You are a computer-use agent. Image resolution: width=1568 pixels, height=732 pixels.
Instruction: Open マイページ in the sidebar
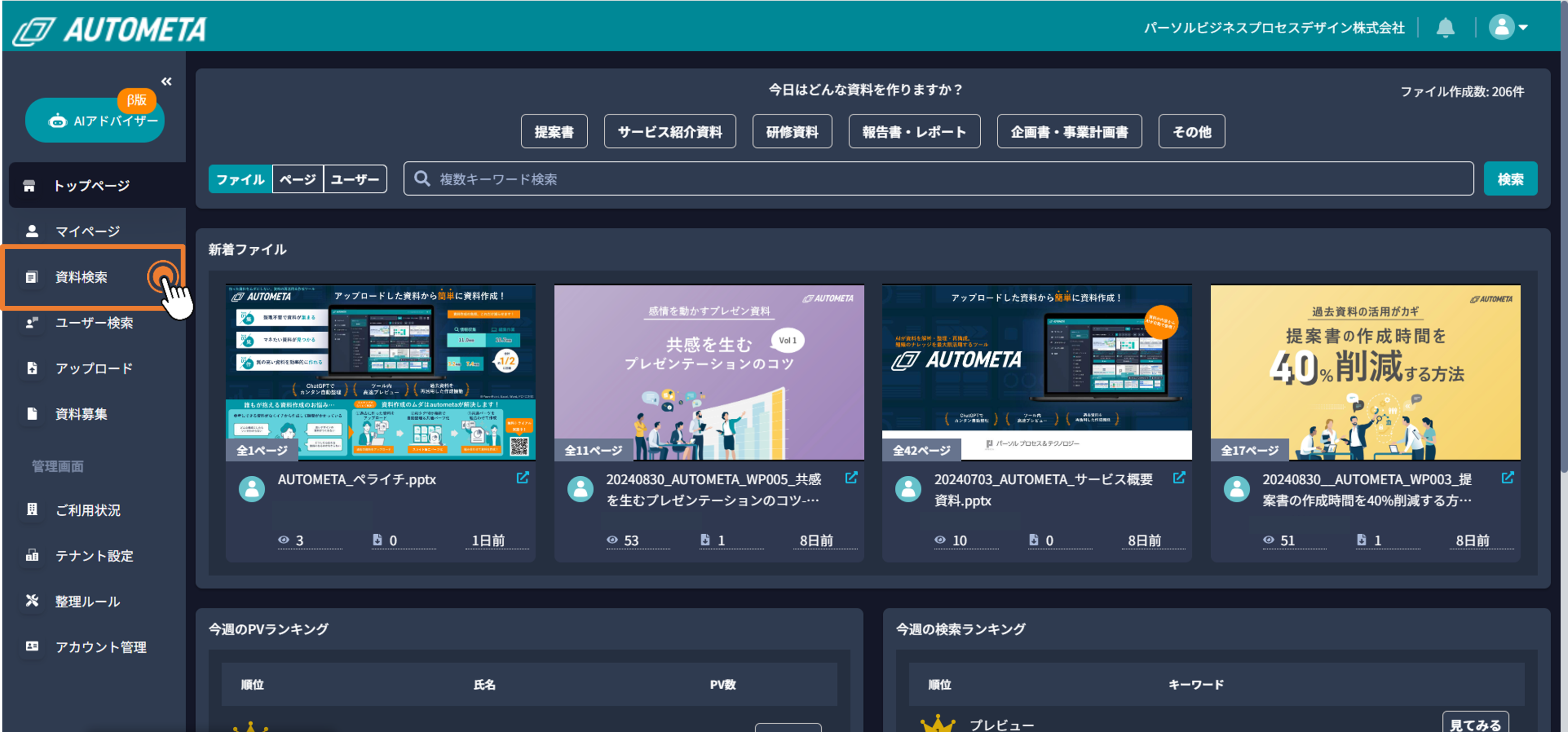tap(95, 231)
